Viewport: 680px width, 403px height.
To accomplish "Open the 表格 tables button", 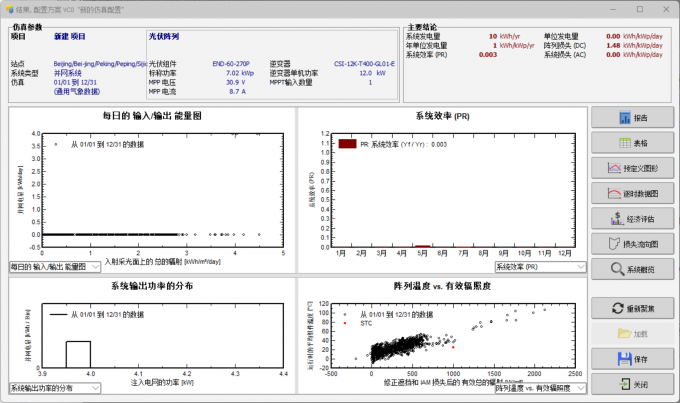I will pyautogui.click(x=632, y=143).
